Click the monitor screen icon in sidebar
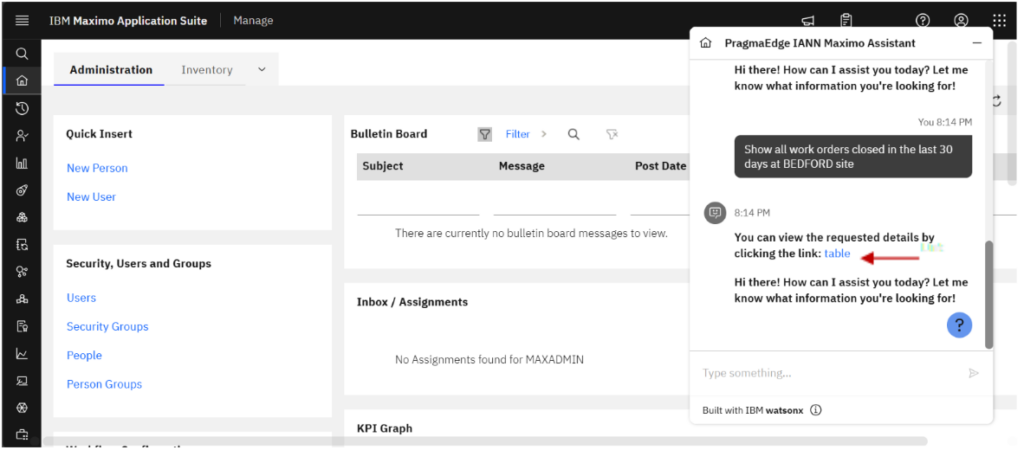 click(x=22, y=381)
